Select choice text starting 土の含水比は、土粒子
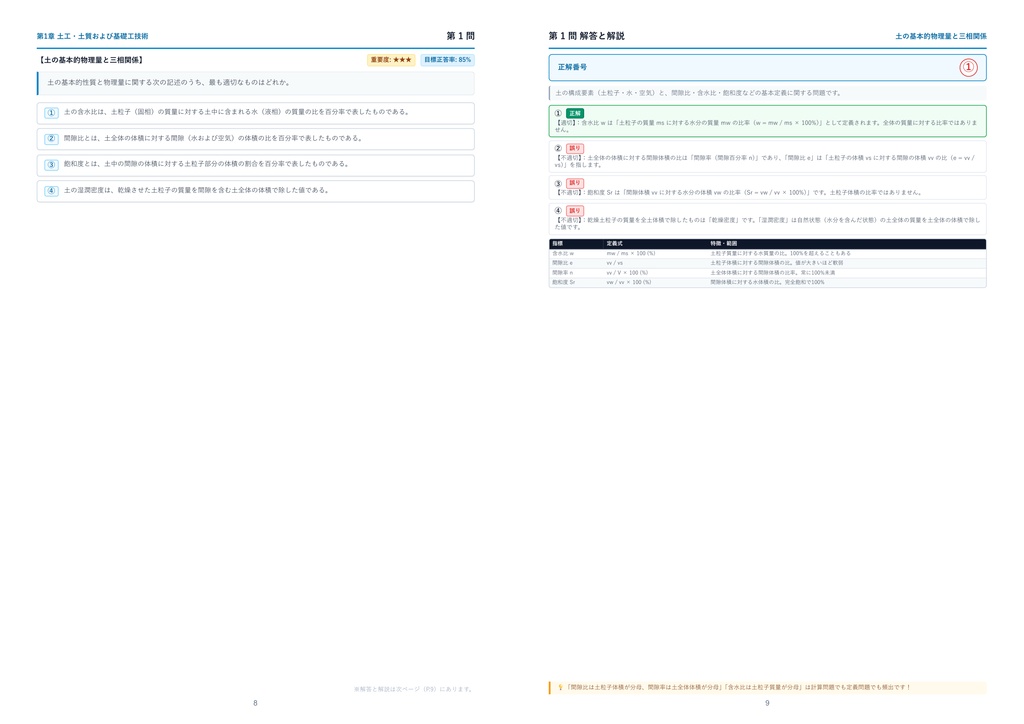This screenshot has width=1024, height=724. pos(236,112)
